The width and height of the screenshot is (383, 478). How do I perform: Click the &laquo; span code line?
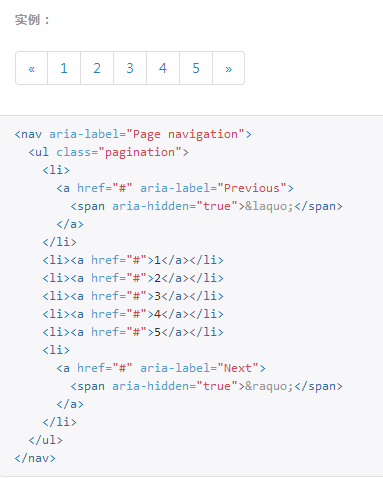(206, 206)
